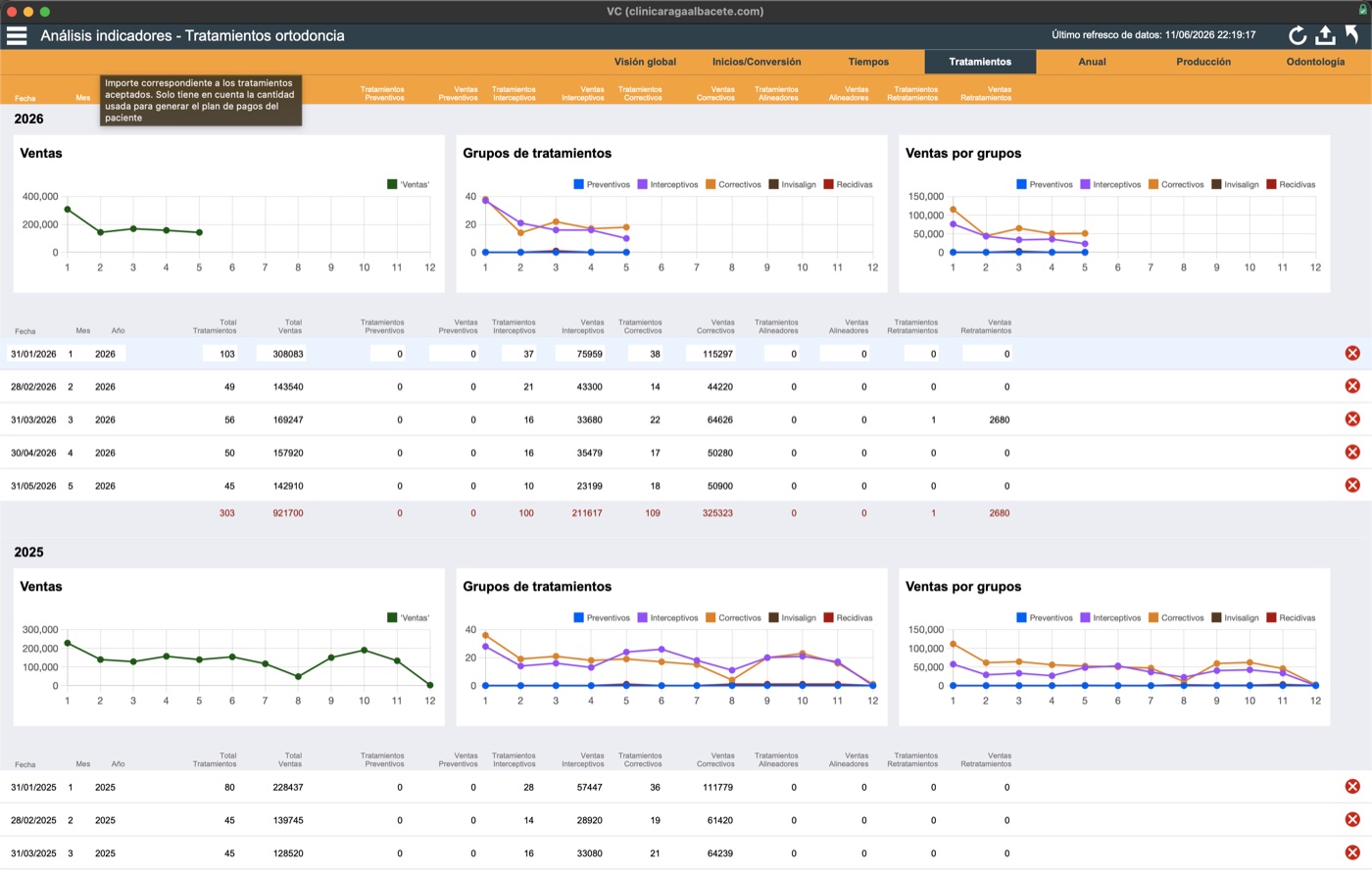Image resolution: width=1372 pixels, height=875 pixels.
Task: Delete the 31/01/2026 row with red X
Action: (x=1352, y=353)
